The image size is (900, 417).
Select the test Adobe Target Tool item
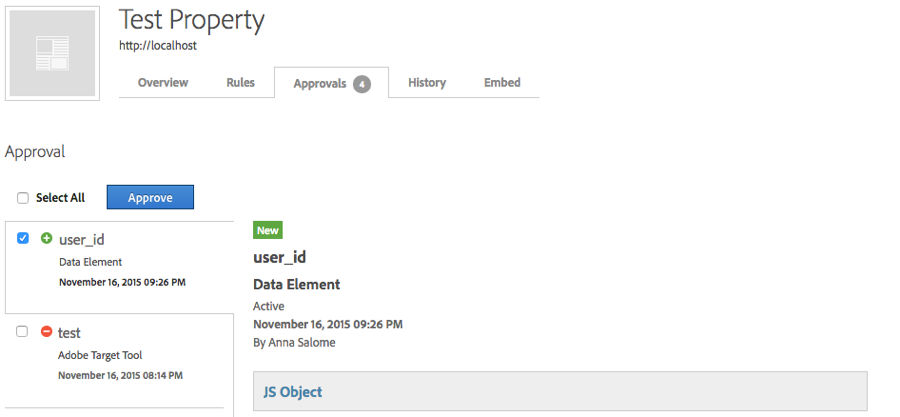point(119,360)
